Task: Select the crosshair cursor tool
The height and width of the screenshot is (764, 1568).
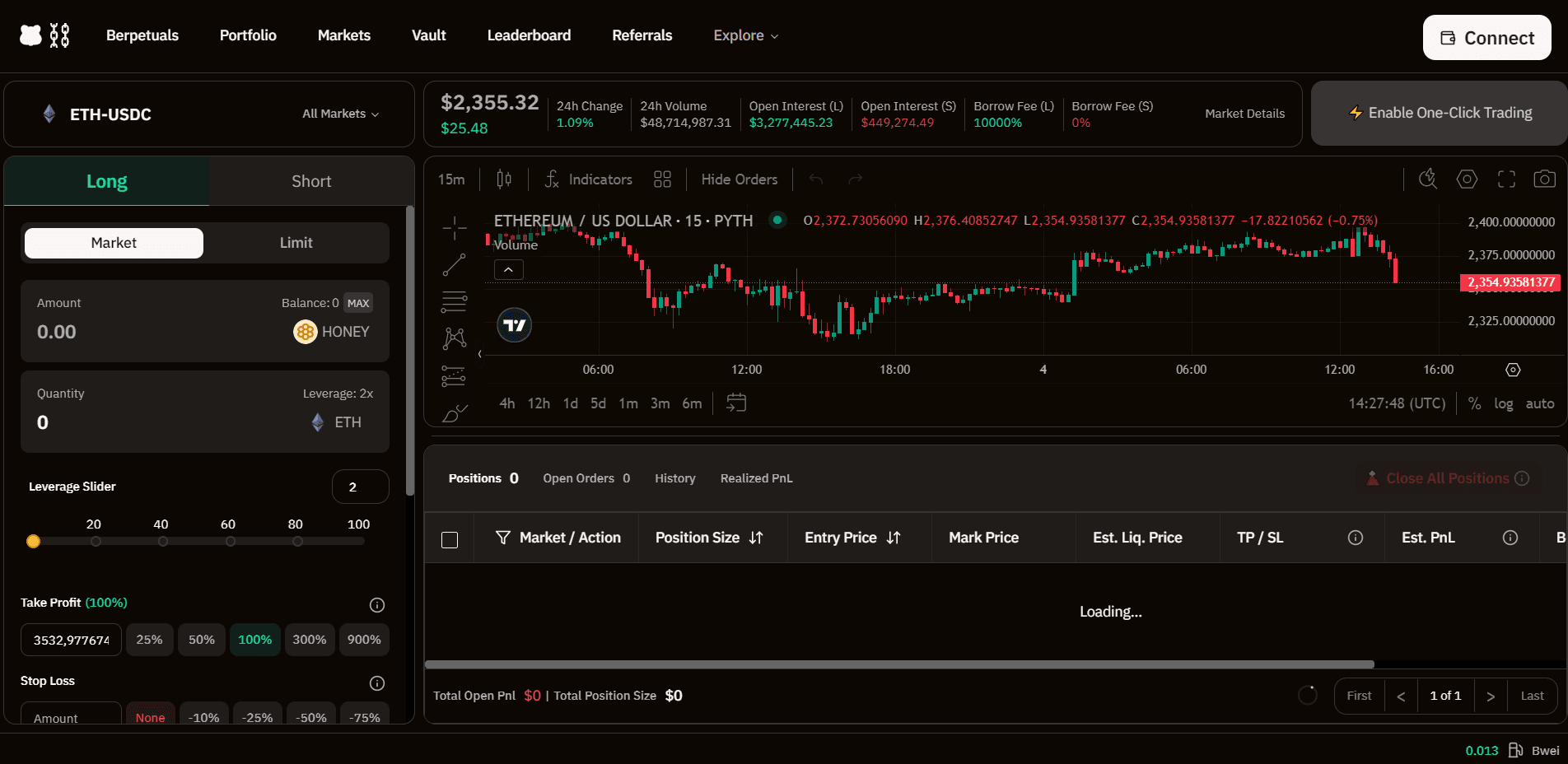Action: click(455, 228)
